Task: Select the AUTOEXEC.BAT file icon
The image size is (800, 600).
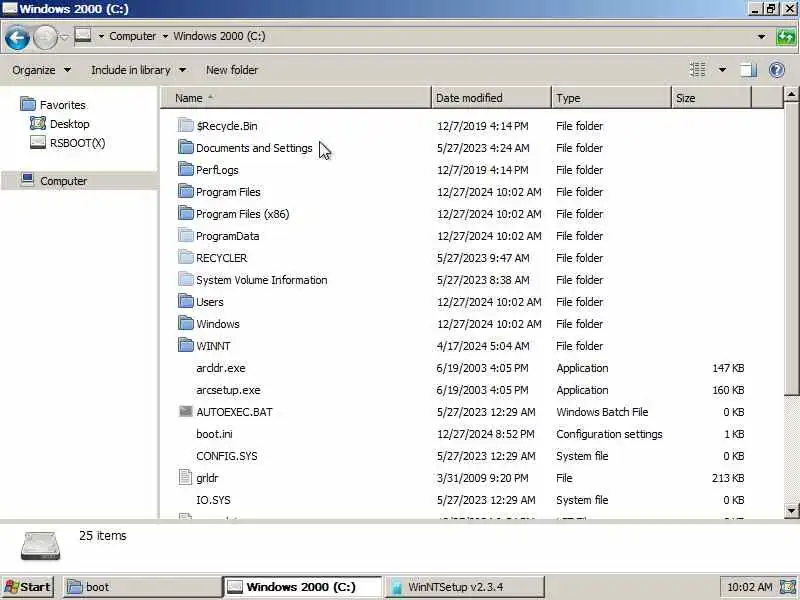Action: (x=186, y=411)
